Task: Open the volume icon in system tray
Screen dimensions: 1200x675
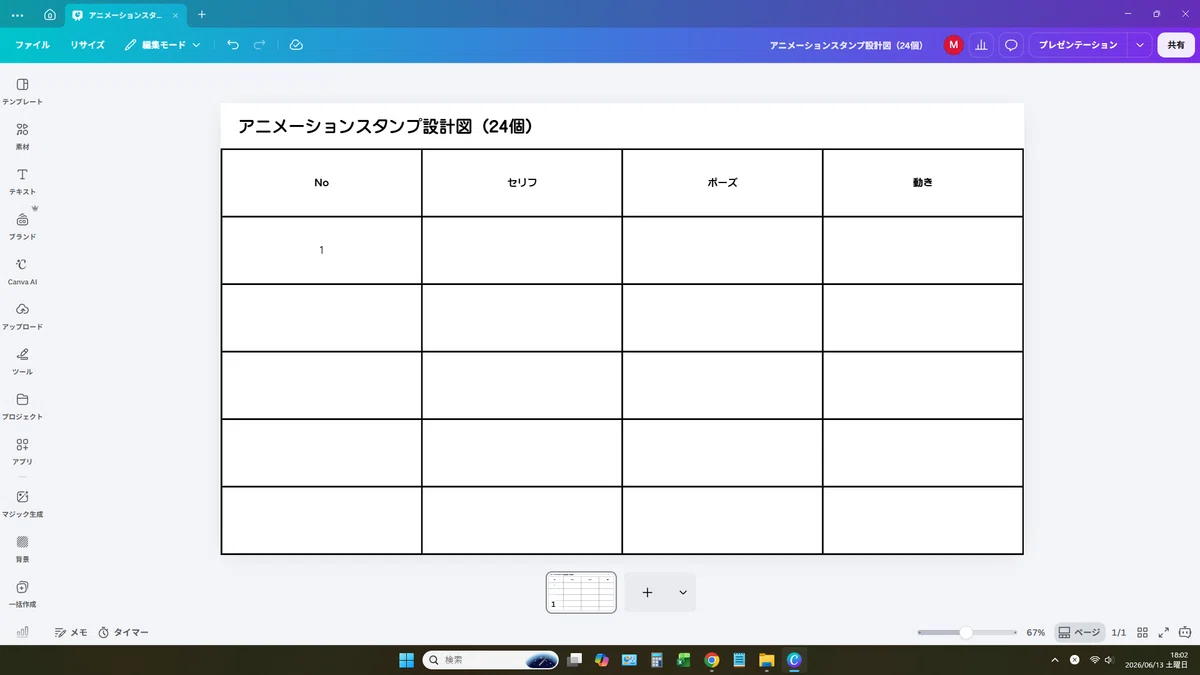Action: [x=1109, y=660]
